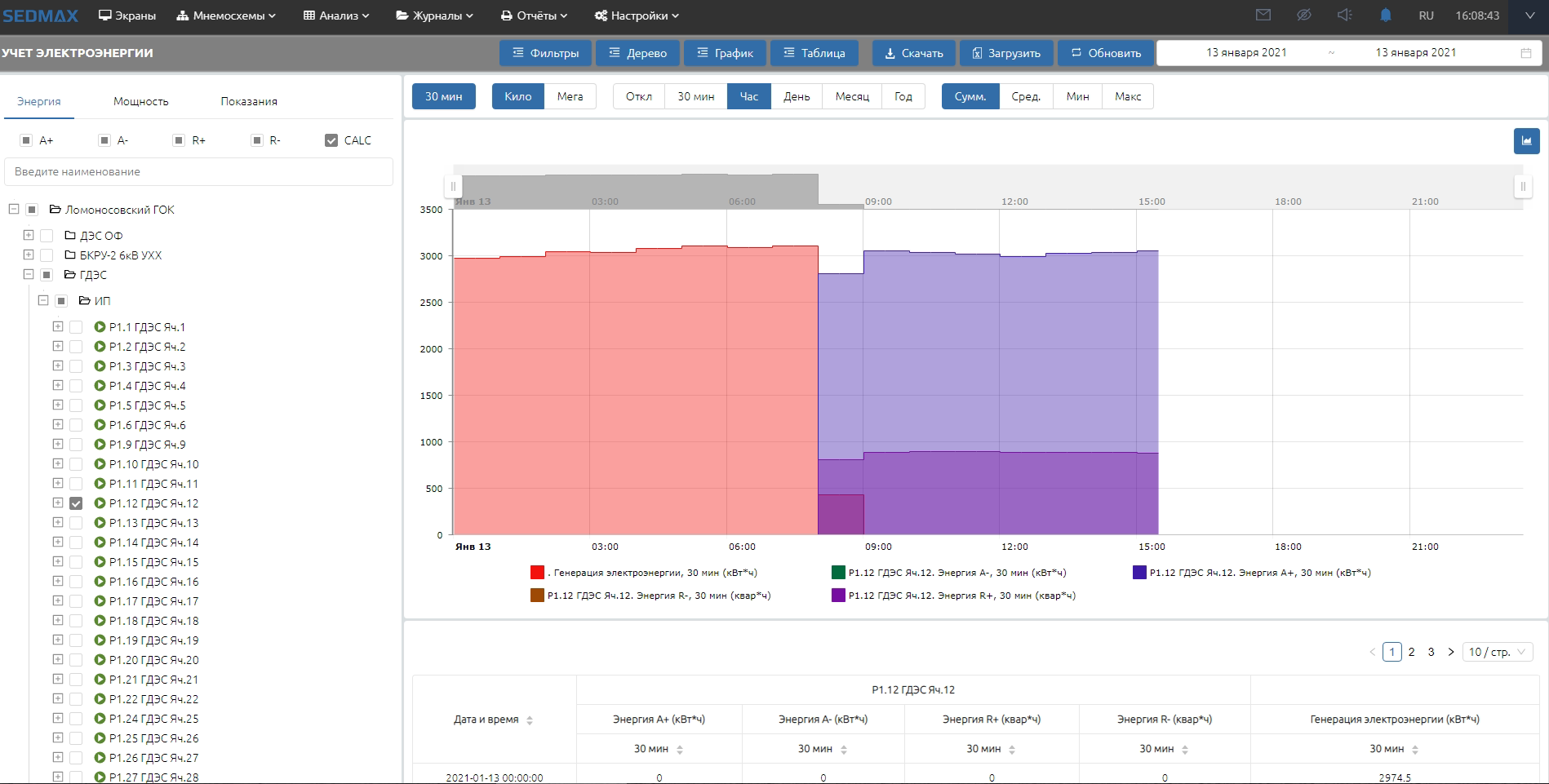This screenshot has height=784, width=1549.
Task: Click the mail envelope icon in header
Action: click(x=1263, y=16)
